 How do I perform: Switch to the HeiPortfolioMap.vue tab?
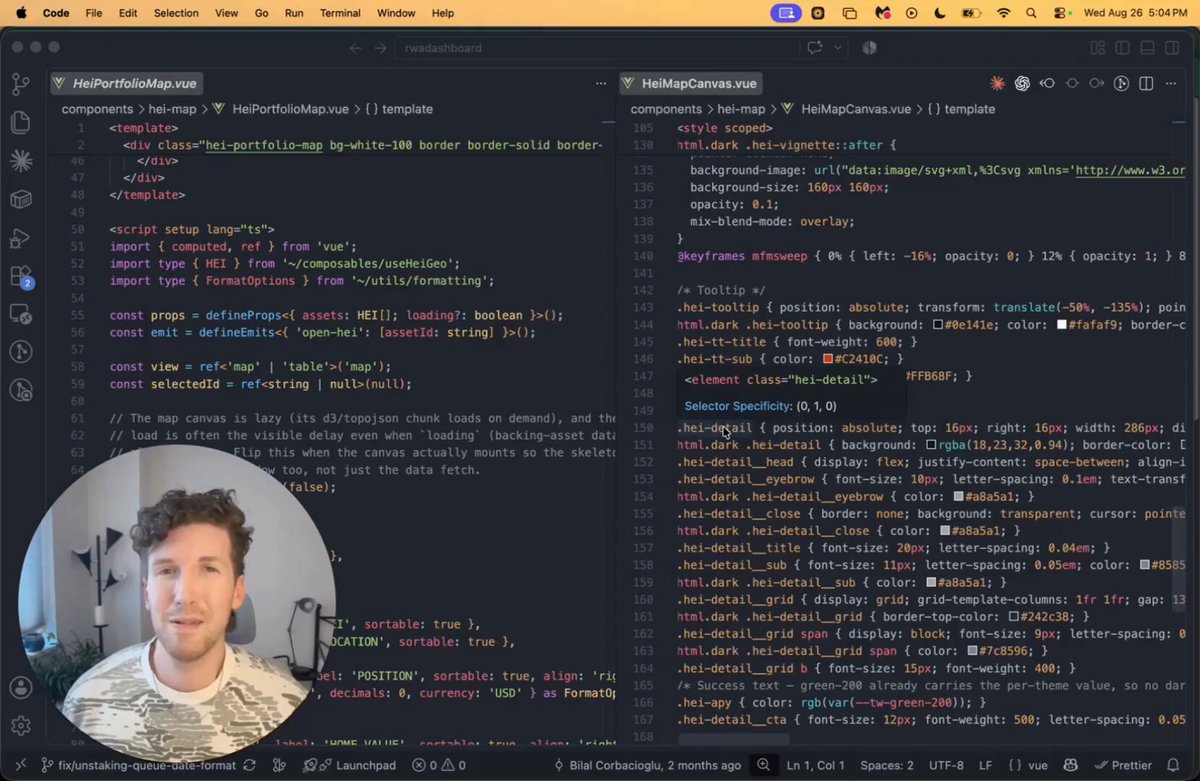pos(125,84)
